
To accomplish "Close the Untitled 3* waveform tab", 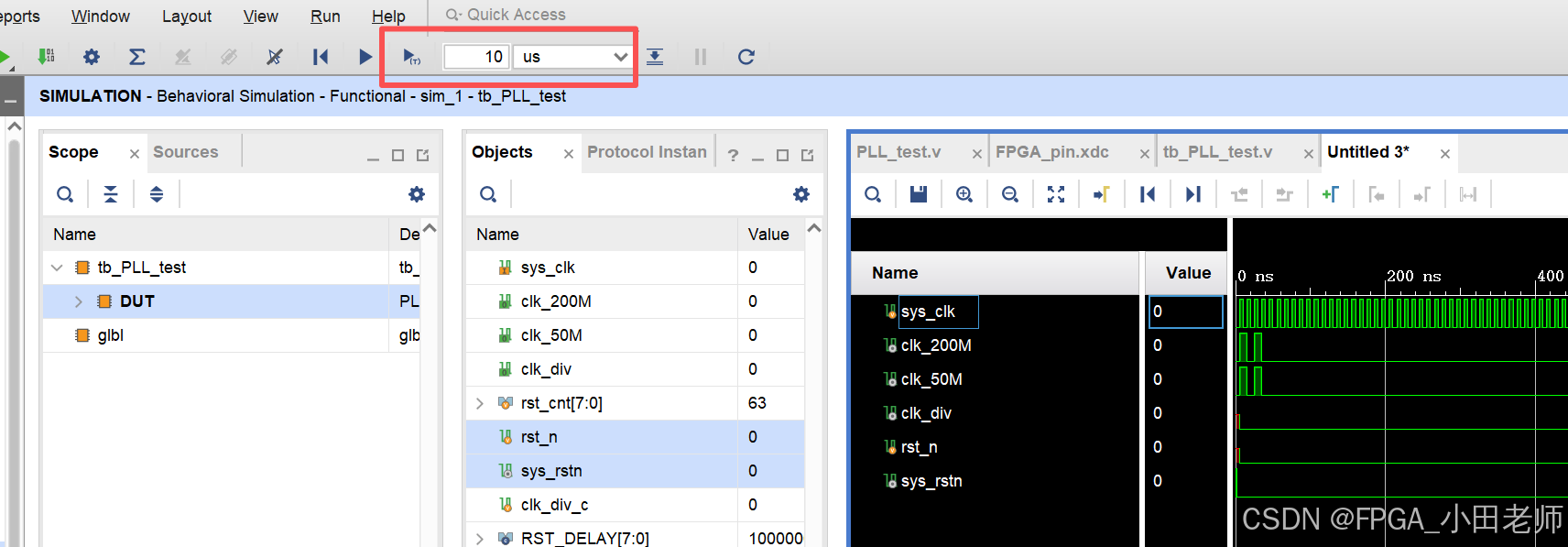I will pos(1444,154).
